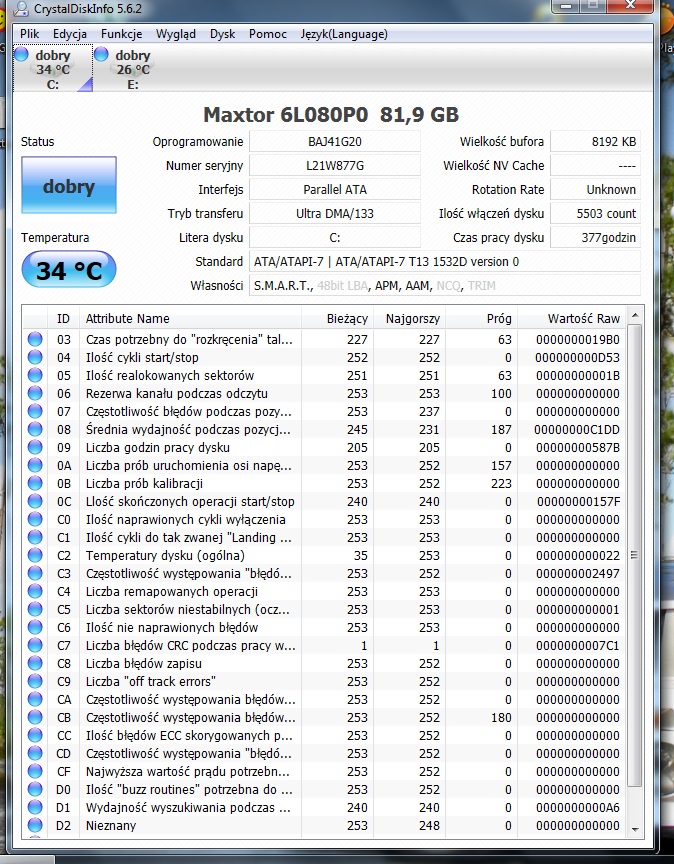
Task: Switch to the E: drive tab
Action: [x=132, y=69]
